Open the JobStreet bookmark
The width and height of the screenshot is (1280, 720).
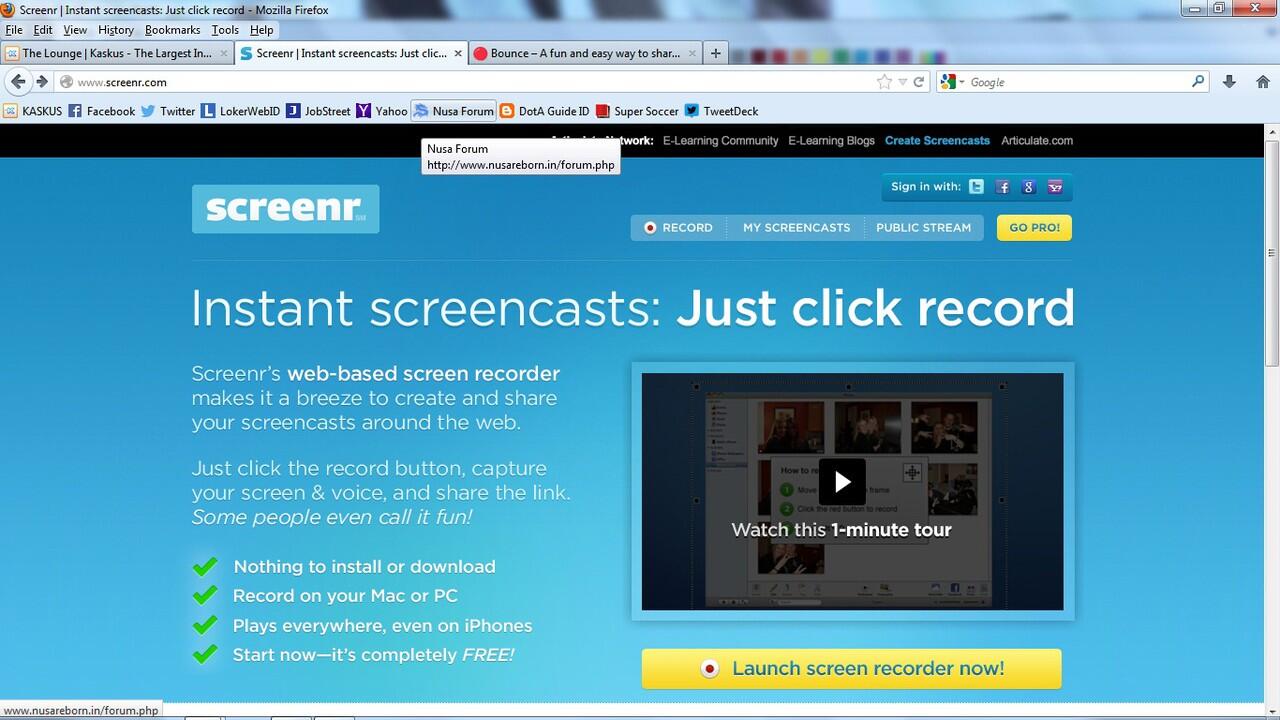tap(319, 111)
